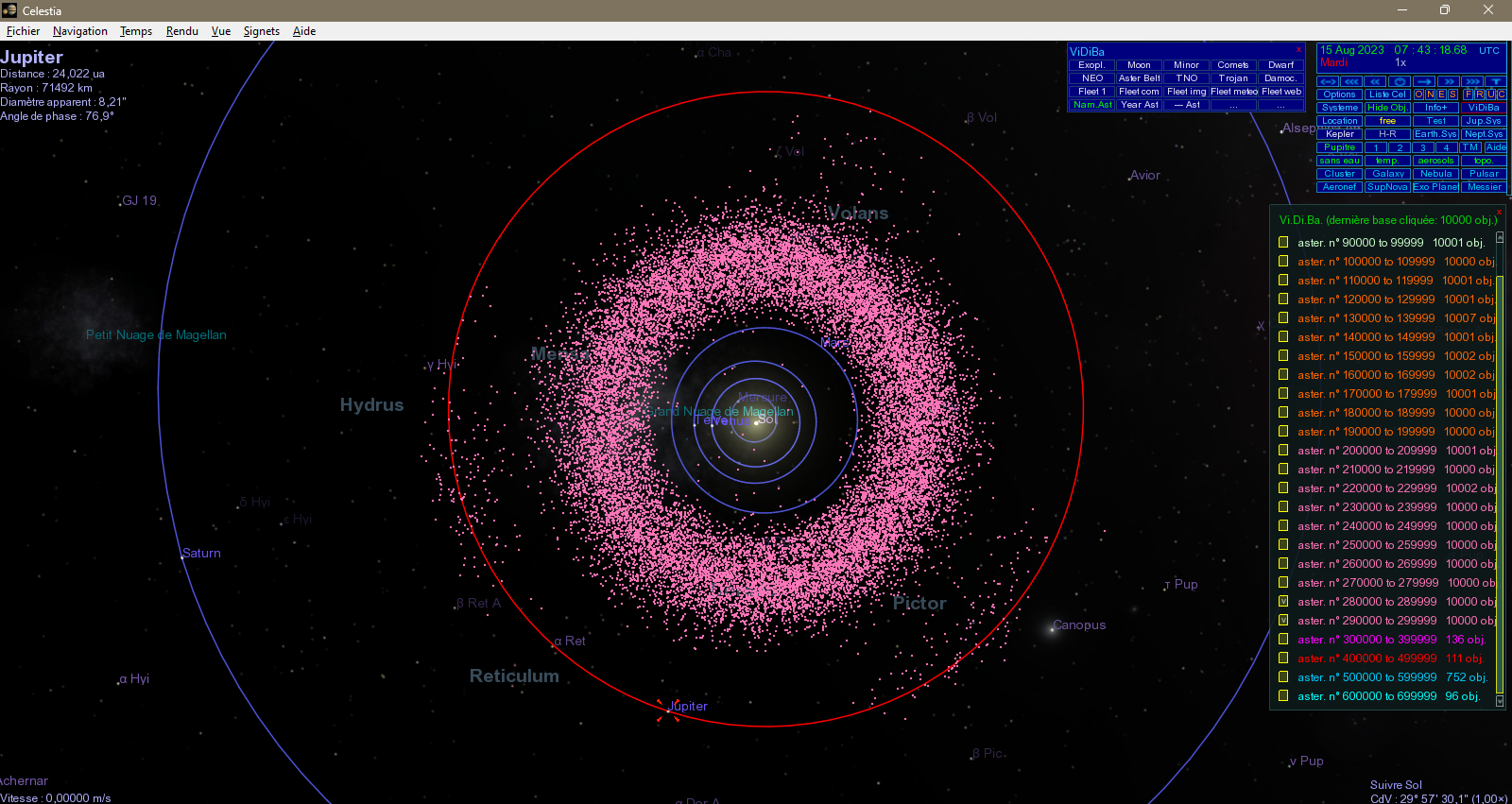Image resolution: width=1512 pixels, height=804 pixels.
Task: Uncheck aster. 280000 to 289999 checkbox
Action: coord(1283,602)
